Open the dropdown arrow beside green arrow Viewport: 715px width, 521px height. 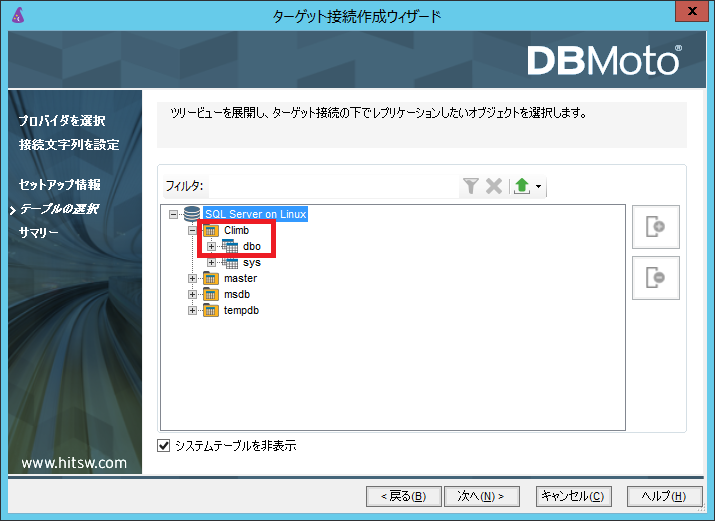pyautogui.click(x=539, y=186)
